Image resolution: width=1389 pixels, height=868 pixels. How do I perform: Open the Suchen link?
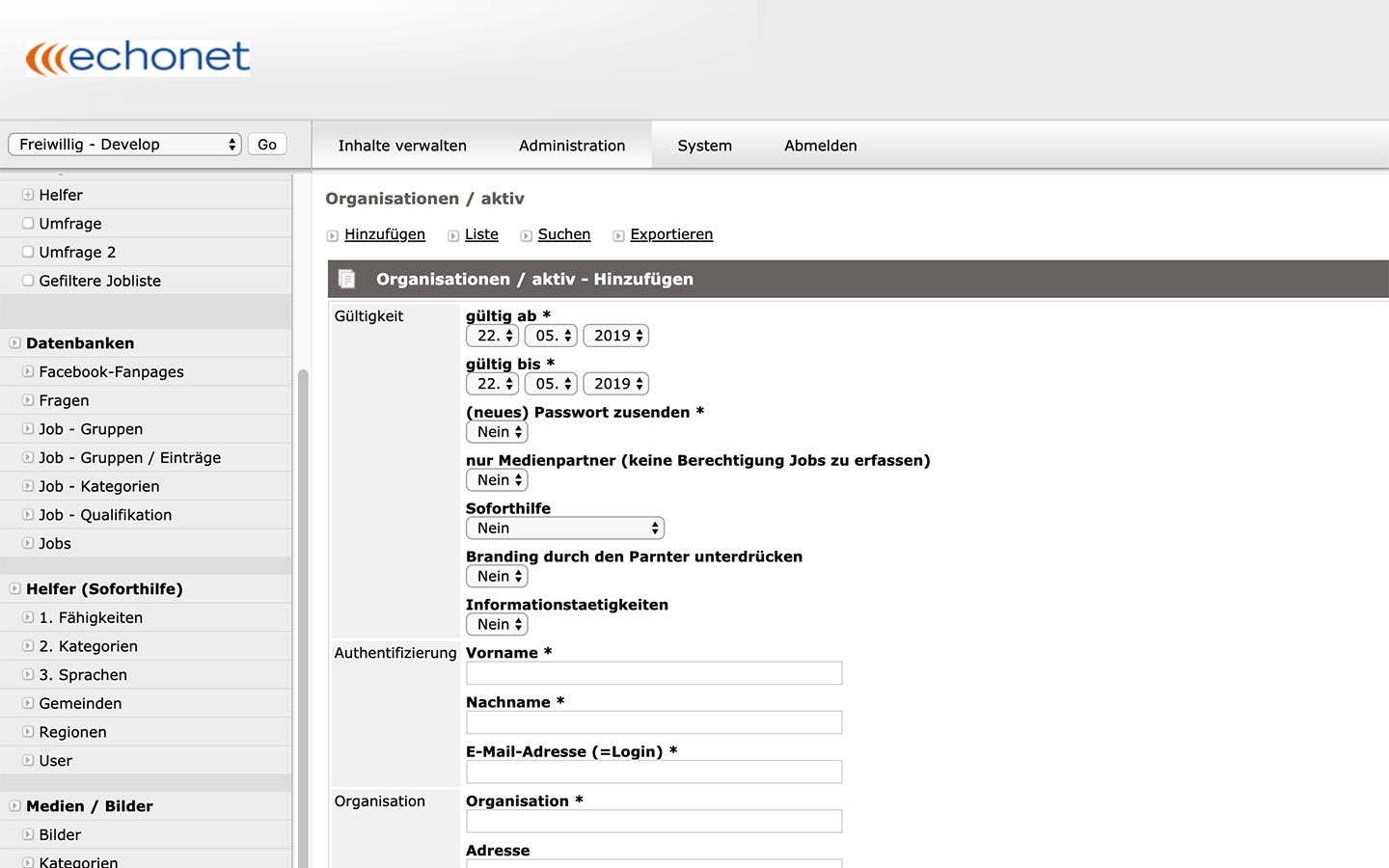pos(563,234)
